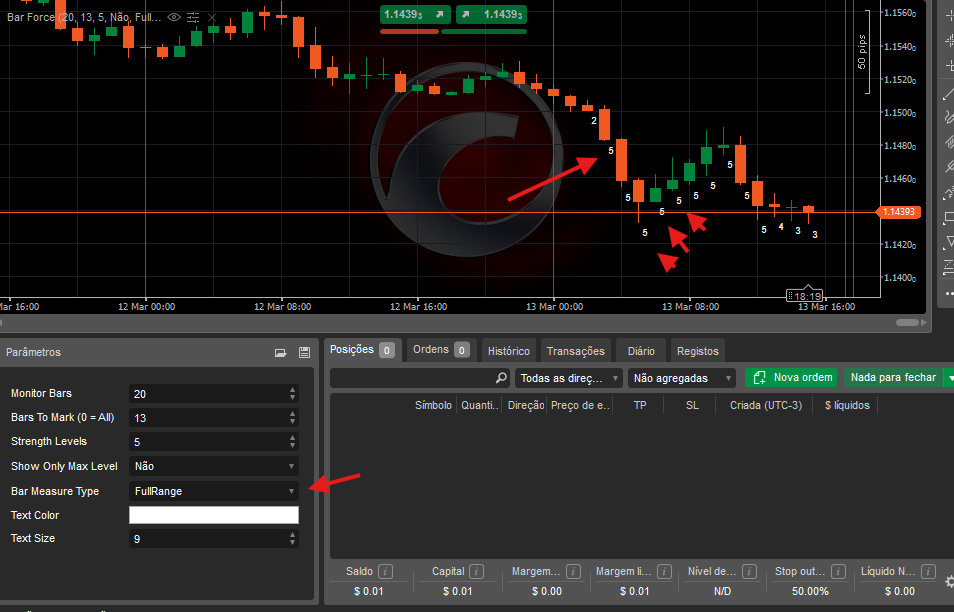Click the Nova ordem button
Image resolution: width=954 pixels, height=612 pixels.
tap(791, 377)
